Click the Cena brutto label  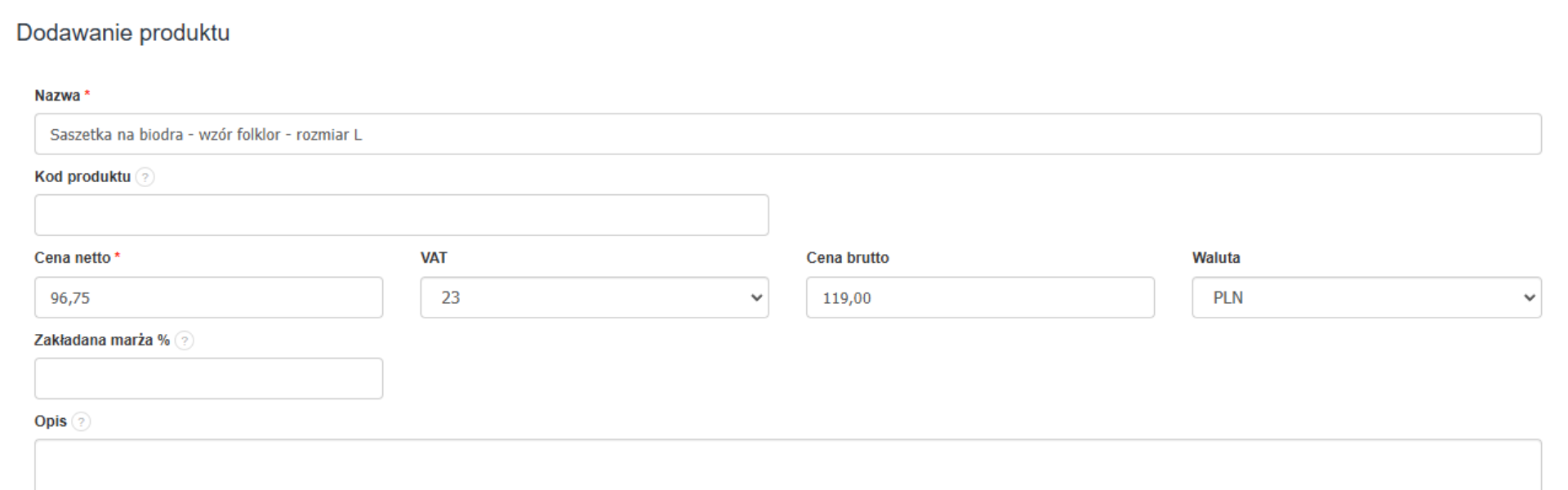coord(847,258)
